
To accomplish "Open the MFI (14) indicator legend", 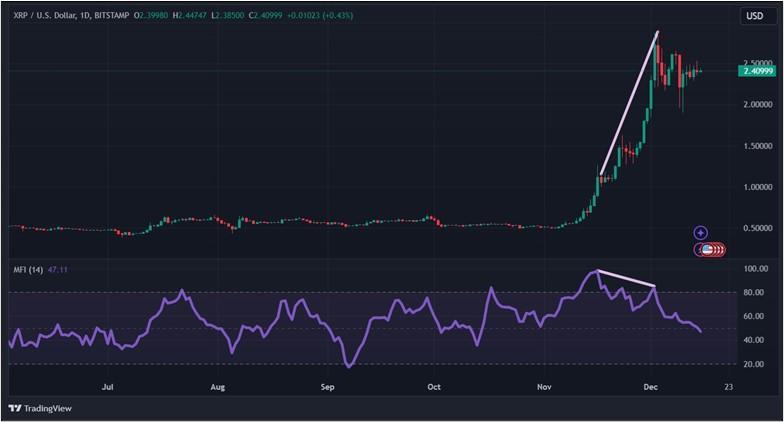I will click(x=28, y=270).
